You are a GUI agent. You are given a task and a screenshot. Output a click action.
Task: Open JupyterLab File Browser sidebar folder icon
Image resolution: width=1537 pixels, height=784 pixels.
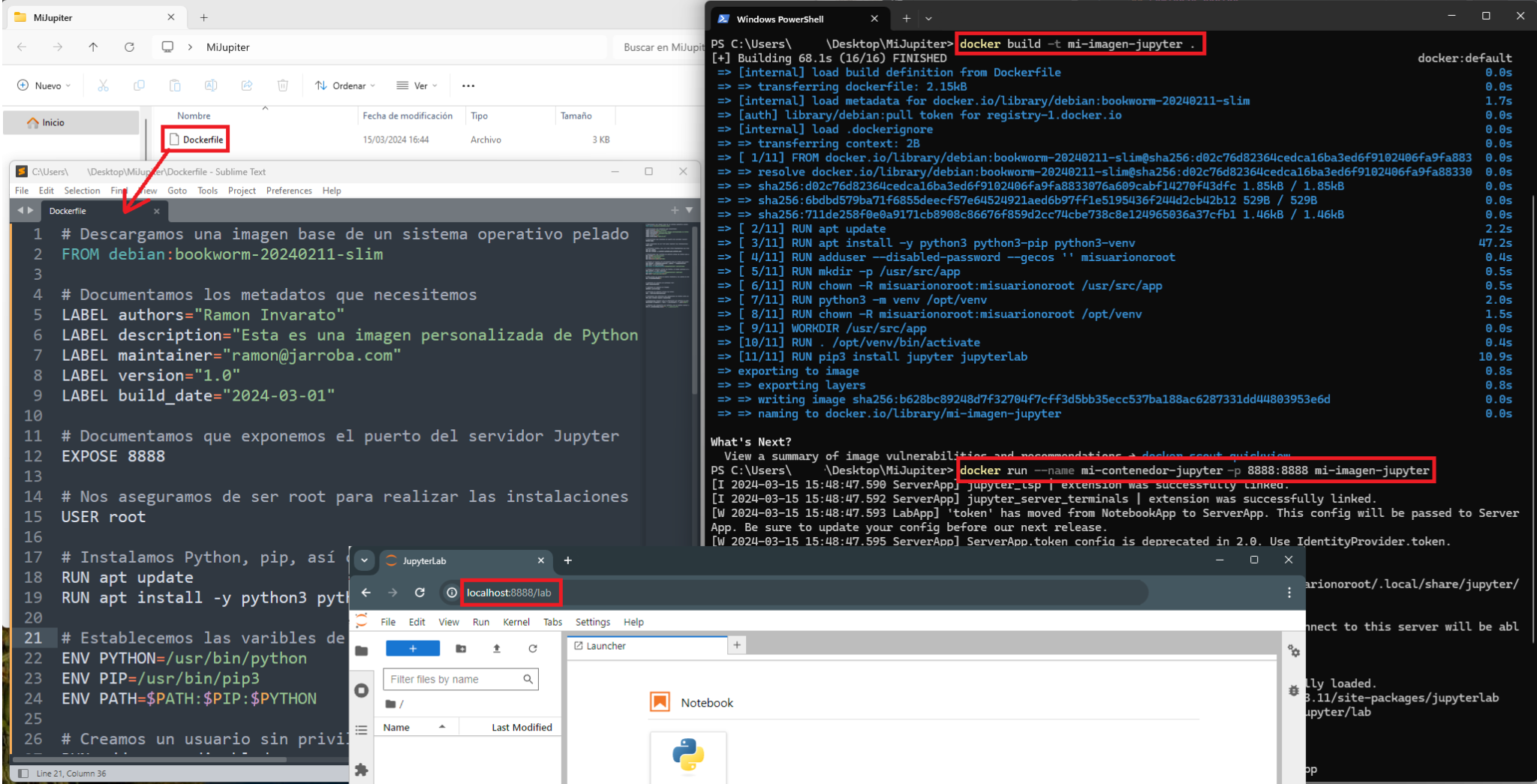362,650
